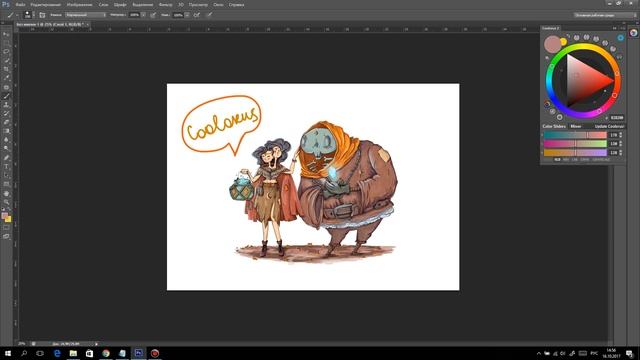
Task: Select the Brush tool
Action: [6, 96]
